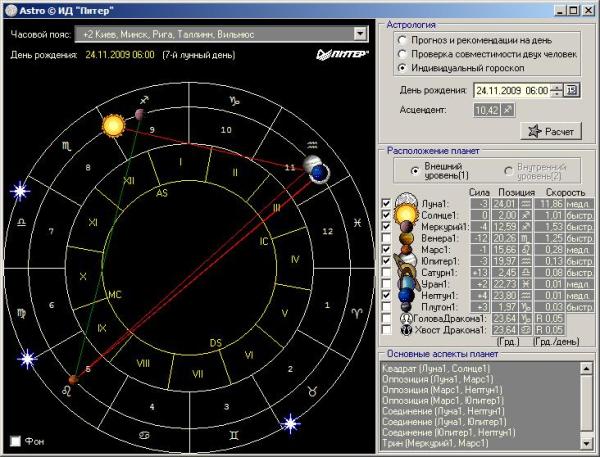Click the Расчет calculate button
This screenshot has height=457, width=600.
(x=551, y=131)
